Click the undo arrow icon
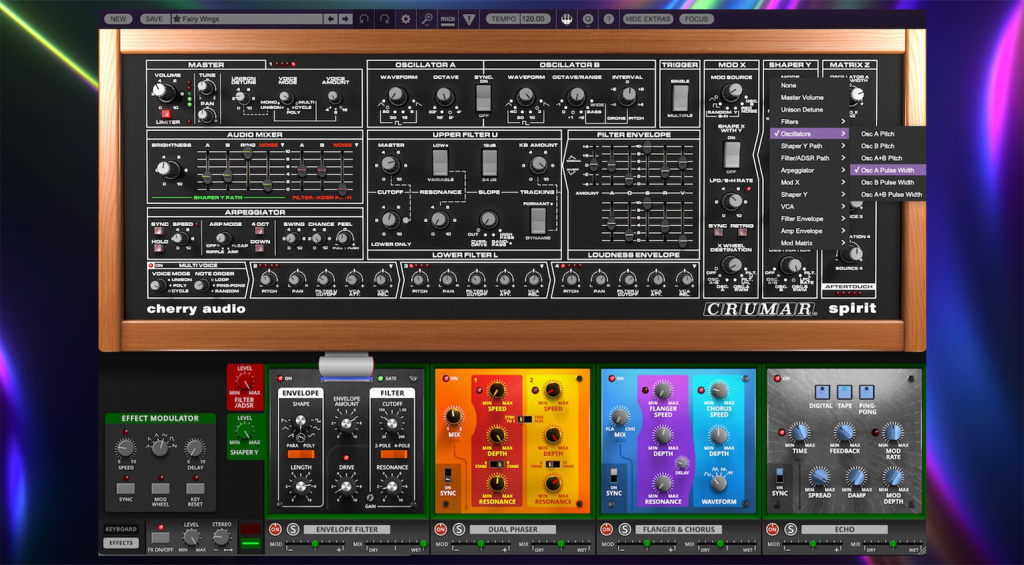 click(364, 18)
